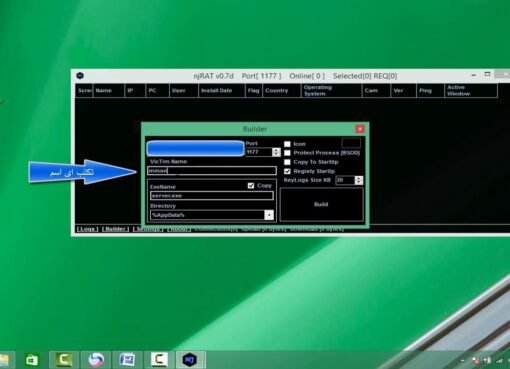Open the white C recorder icon on the taskbar
This screenshot has height=369, width=510.
tap(159, 360)
